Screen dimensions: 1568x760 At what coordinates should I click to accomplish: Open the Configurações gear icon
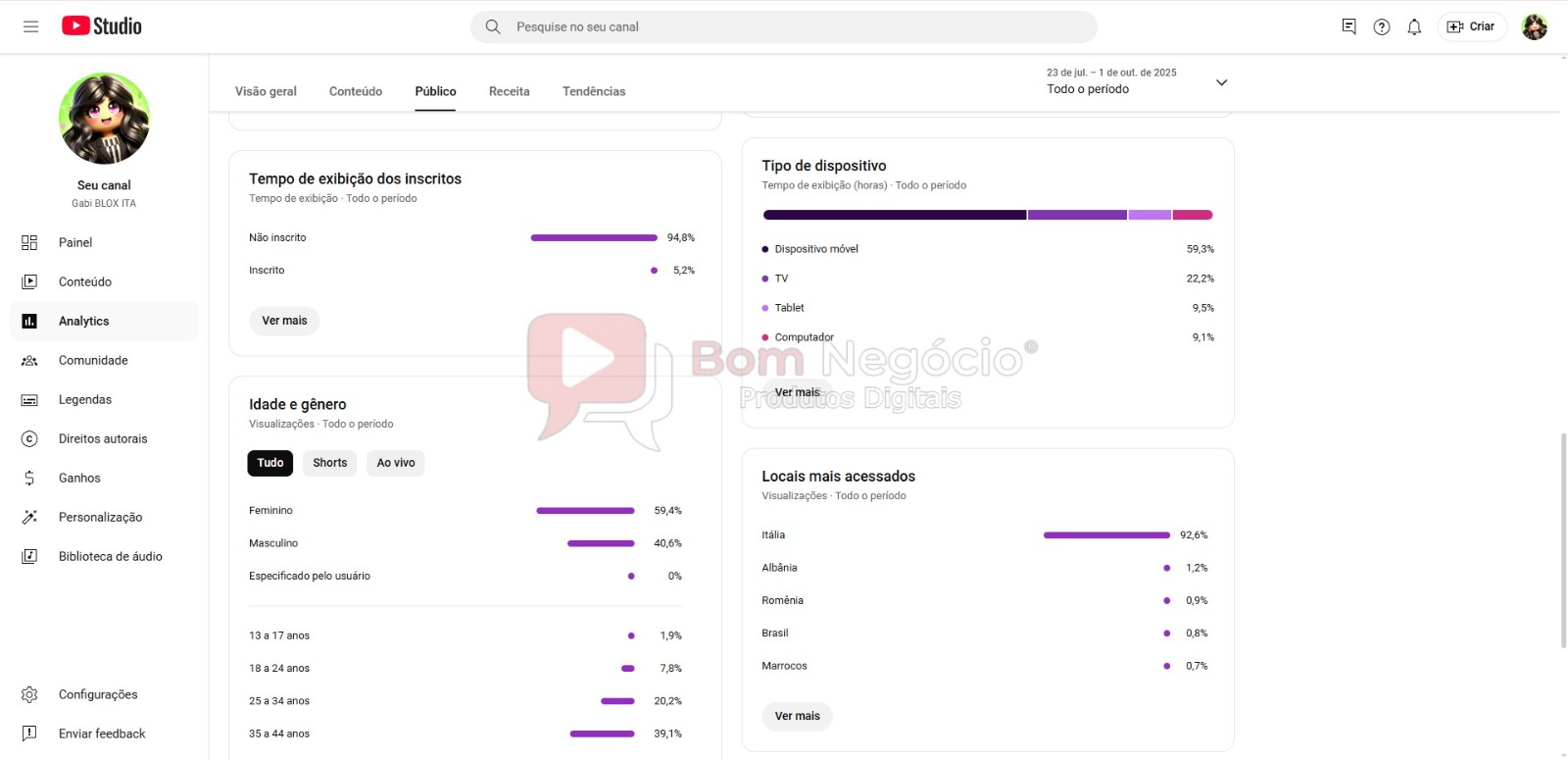click(x=29, y=694)
